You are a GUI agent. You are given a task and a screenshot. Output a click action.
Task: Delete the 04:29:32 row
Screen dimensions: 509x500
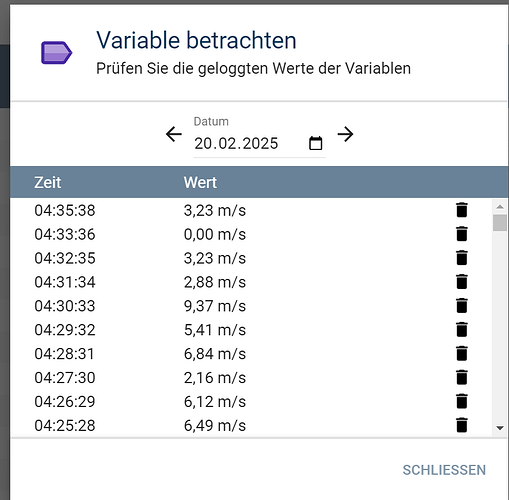click(462, 330)
